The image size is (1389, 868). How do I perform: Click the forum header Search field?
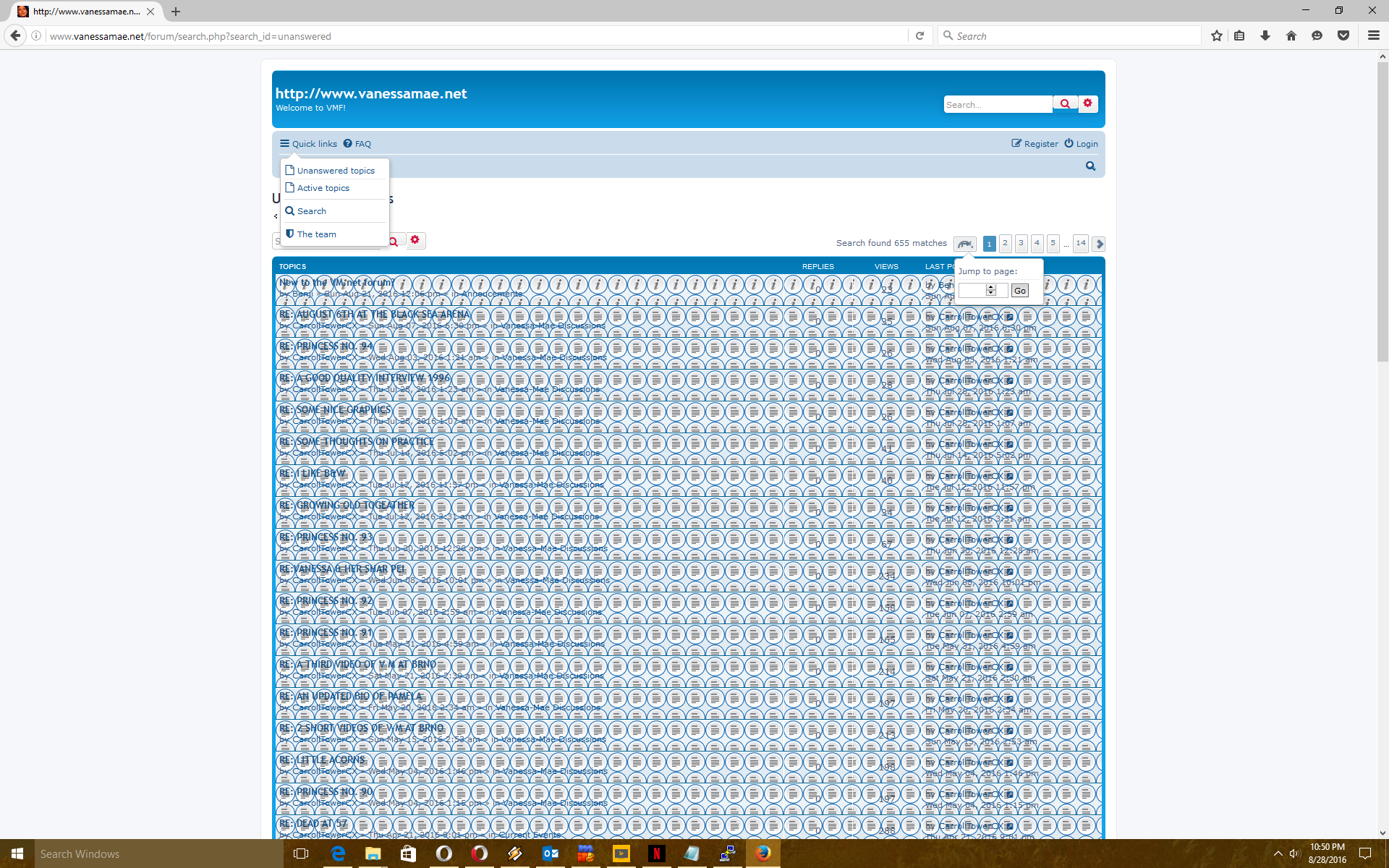(x=998, y=104)
